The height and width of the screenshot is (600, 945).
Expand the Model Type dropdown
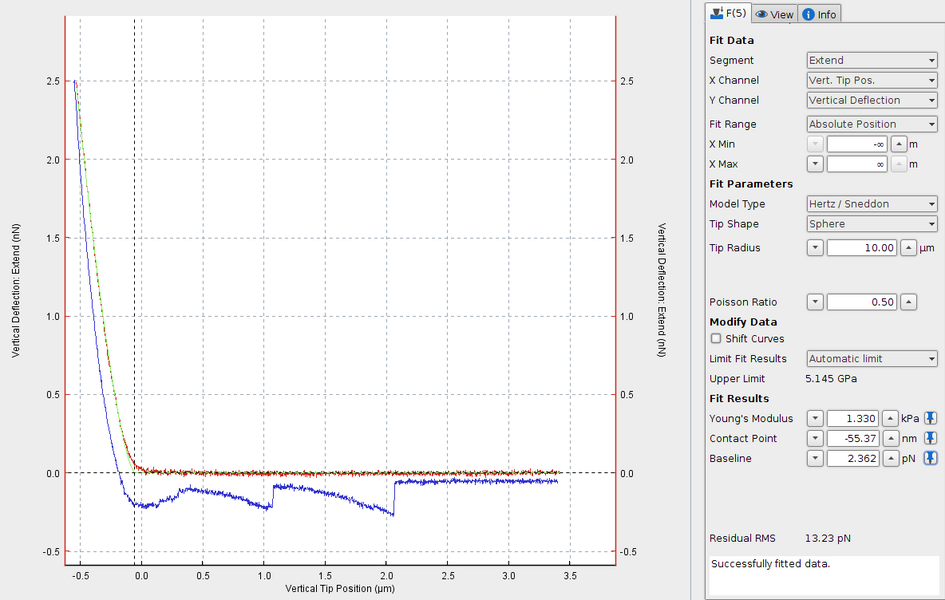871,204
